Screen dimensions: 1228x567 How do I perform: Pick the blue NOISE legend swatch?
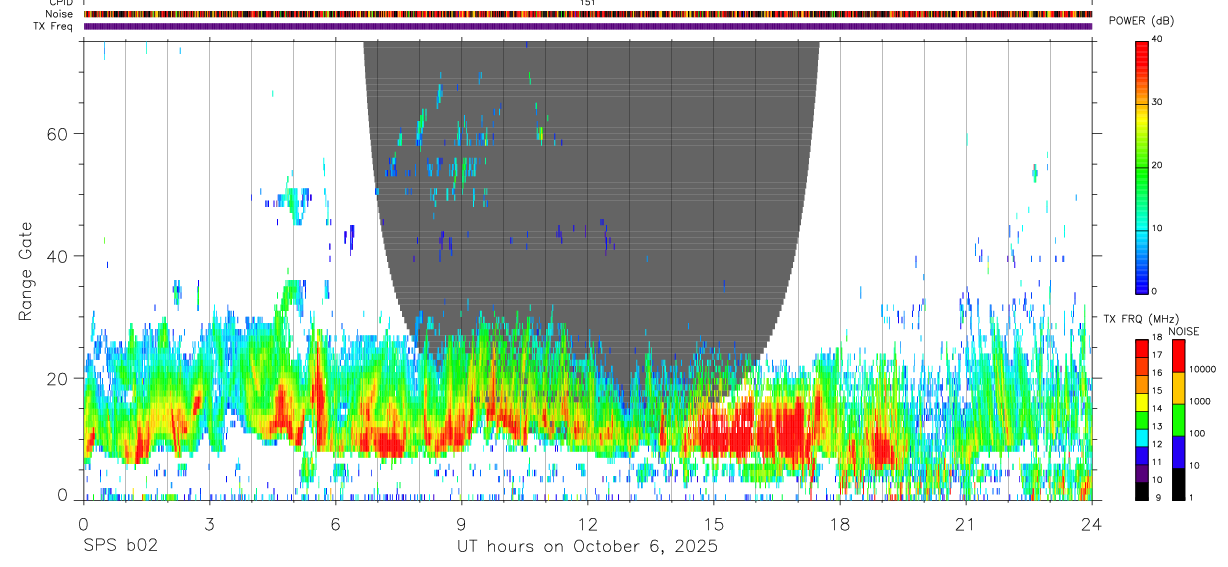1178,451
